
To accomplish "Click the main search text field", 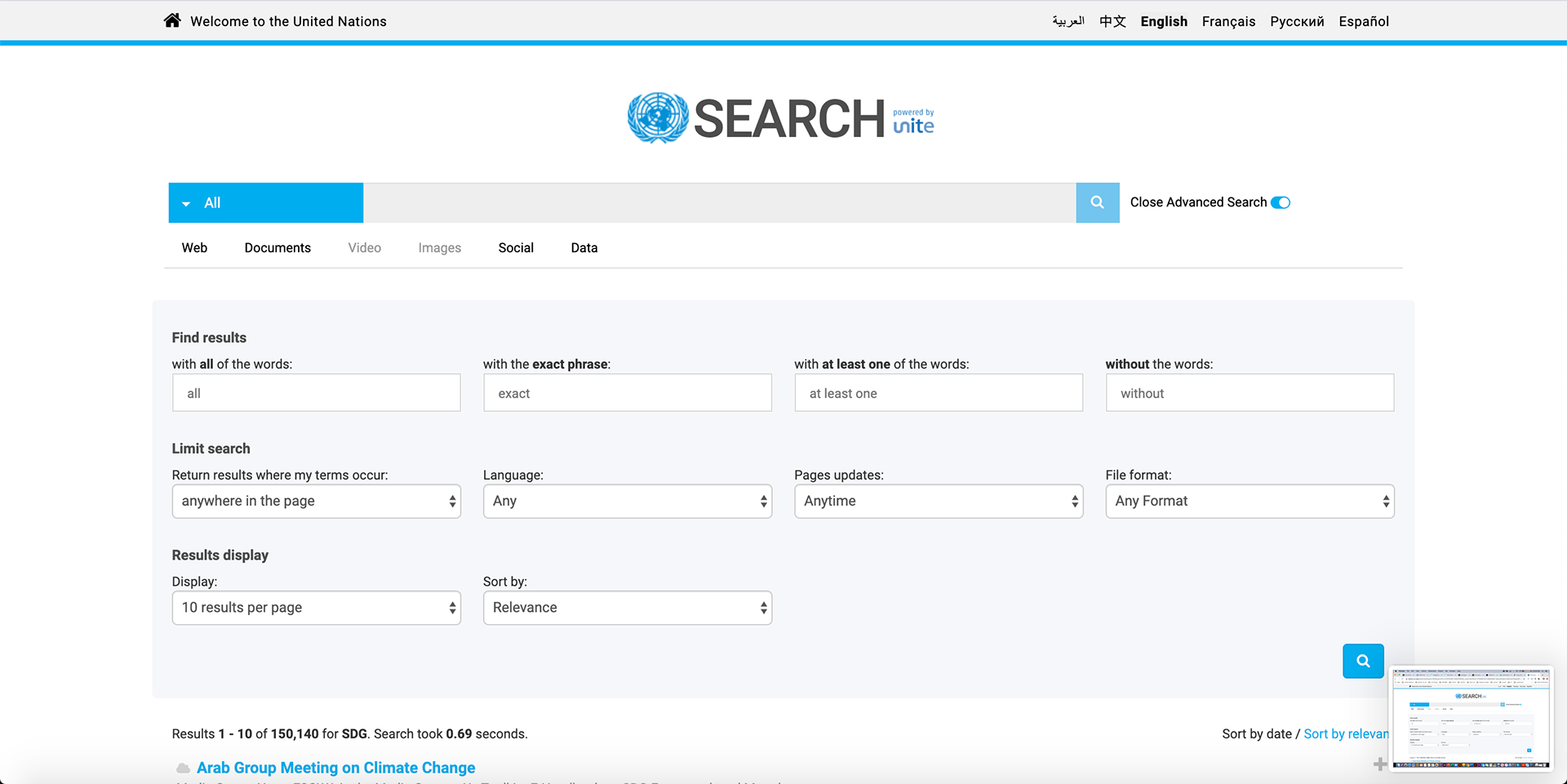I will [719, 202].
